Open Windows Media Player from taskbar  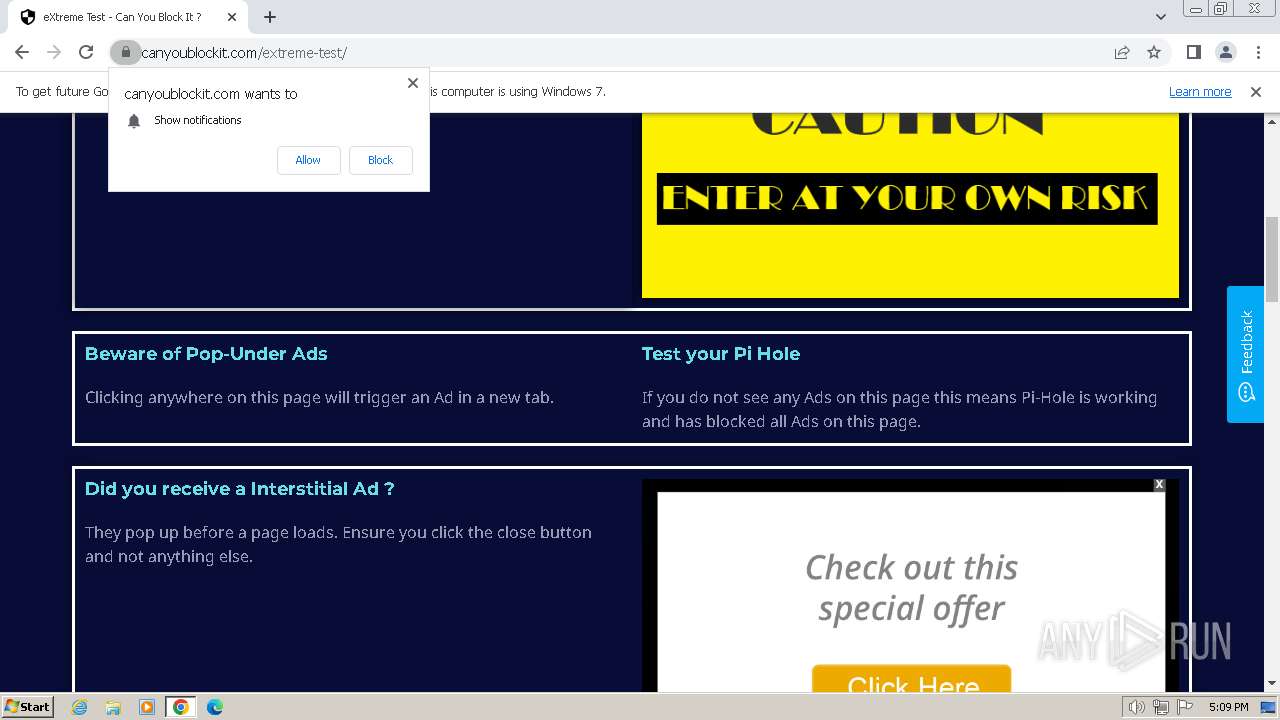[x=147, y=707]
